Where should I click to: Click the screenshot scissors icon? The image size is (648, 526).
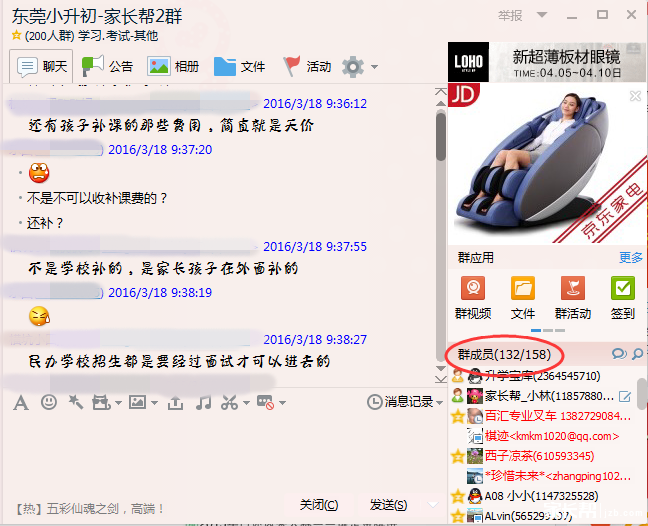point(230,402)
